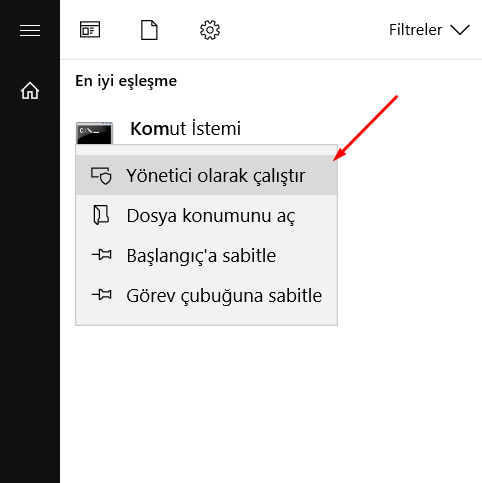Click empty black sidebar area below Home icon
Screen dimensions: 482x483
(30, 283)
